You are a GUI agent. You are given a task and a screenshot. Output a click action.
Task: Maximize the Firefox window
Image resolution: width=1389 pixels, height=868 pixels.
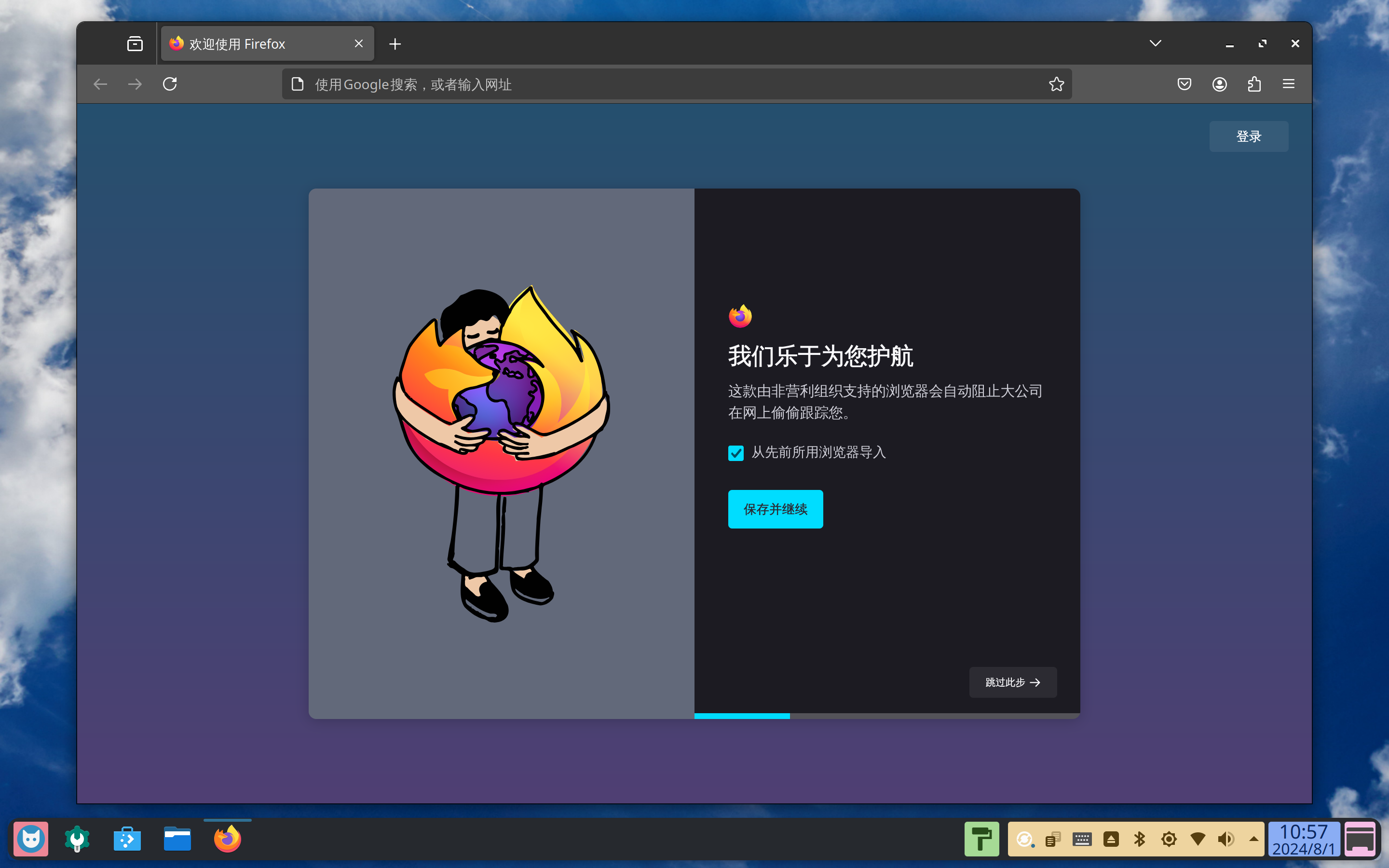click(x=1262, y=43)
